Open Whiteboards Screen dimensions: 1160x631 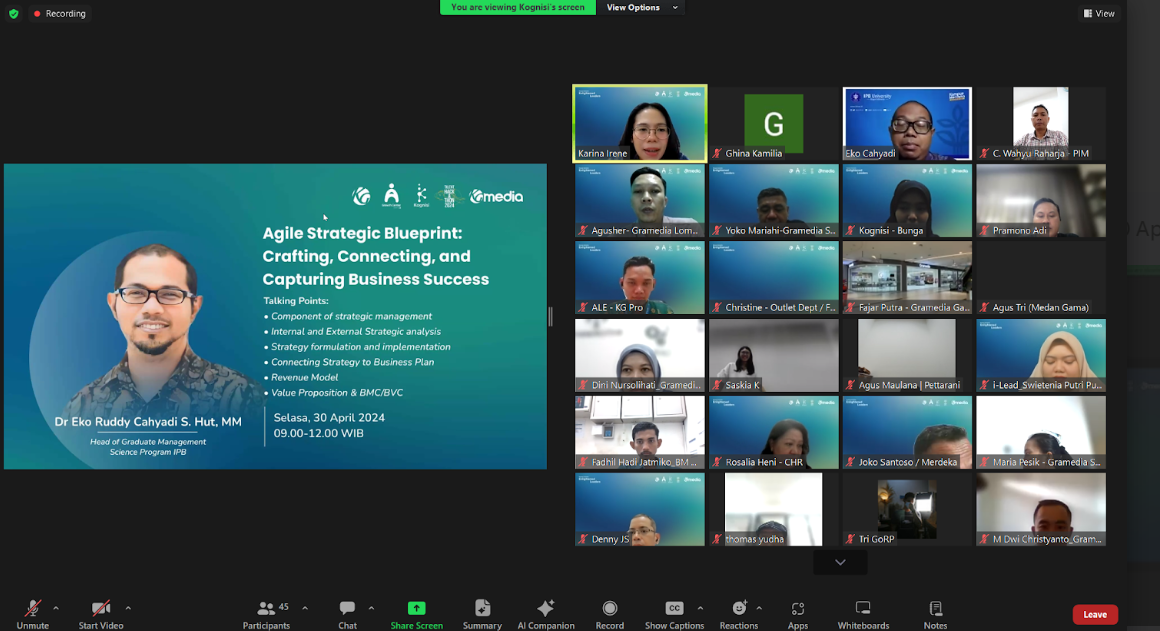click(x=863, y=615)
